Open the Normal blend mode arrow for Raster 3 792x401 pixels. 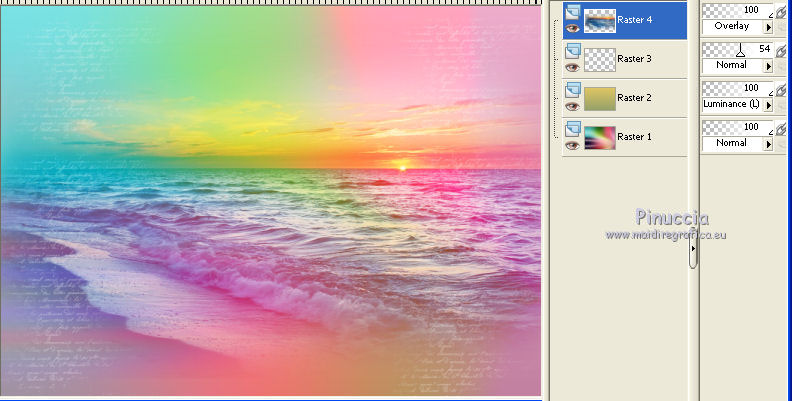[768, 66]
